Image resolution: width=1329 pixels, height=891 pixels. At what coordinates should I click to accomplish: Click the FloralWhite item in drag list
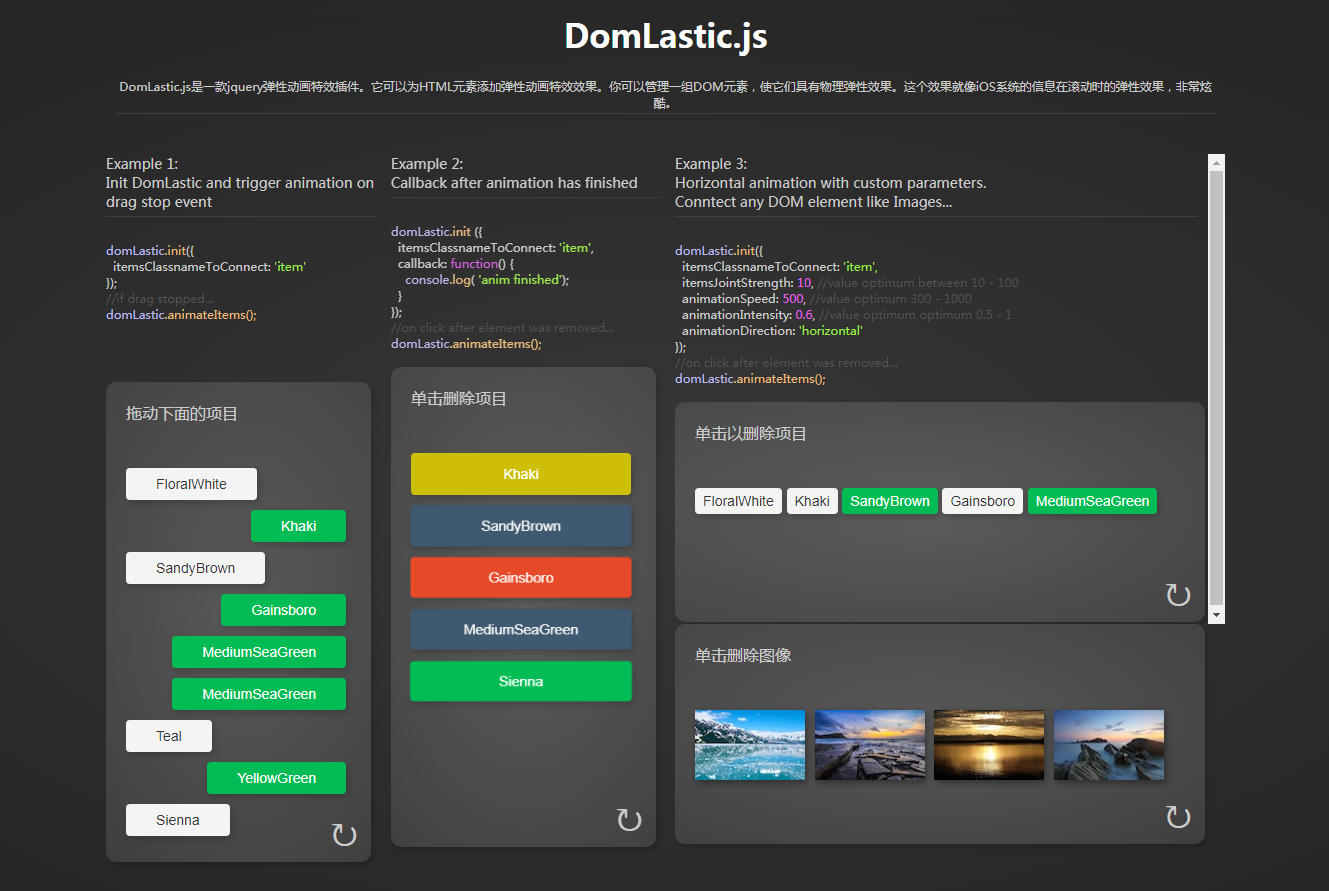[191, 484]
